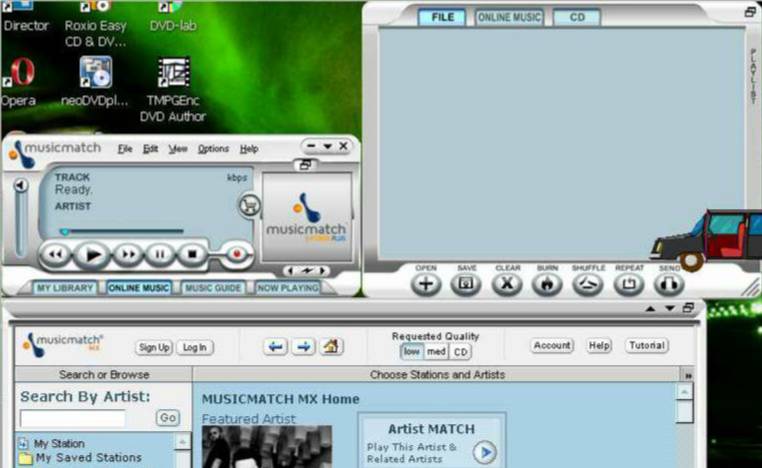Pause the current track
Screen dimensions: 762x468
[x=160, y=254]
